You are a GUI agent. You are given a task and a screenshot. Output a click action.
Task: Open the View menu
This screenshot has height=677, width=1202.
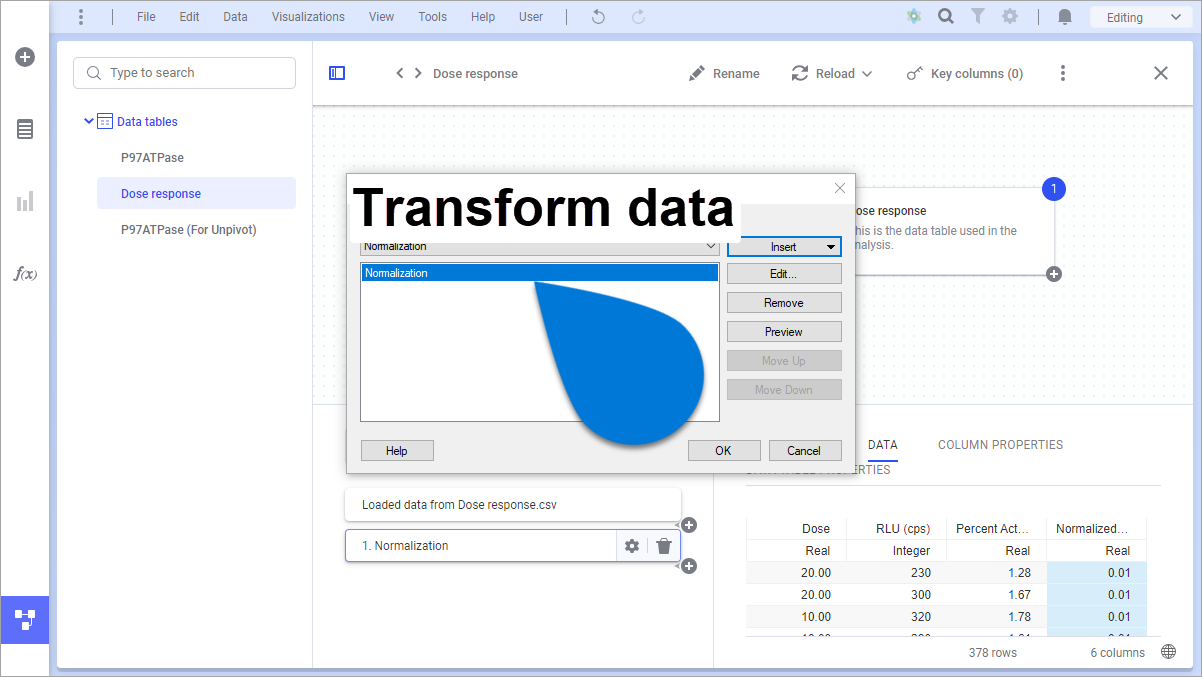click(x=381, y=17)
